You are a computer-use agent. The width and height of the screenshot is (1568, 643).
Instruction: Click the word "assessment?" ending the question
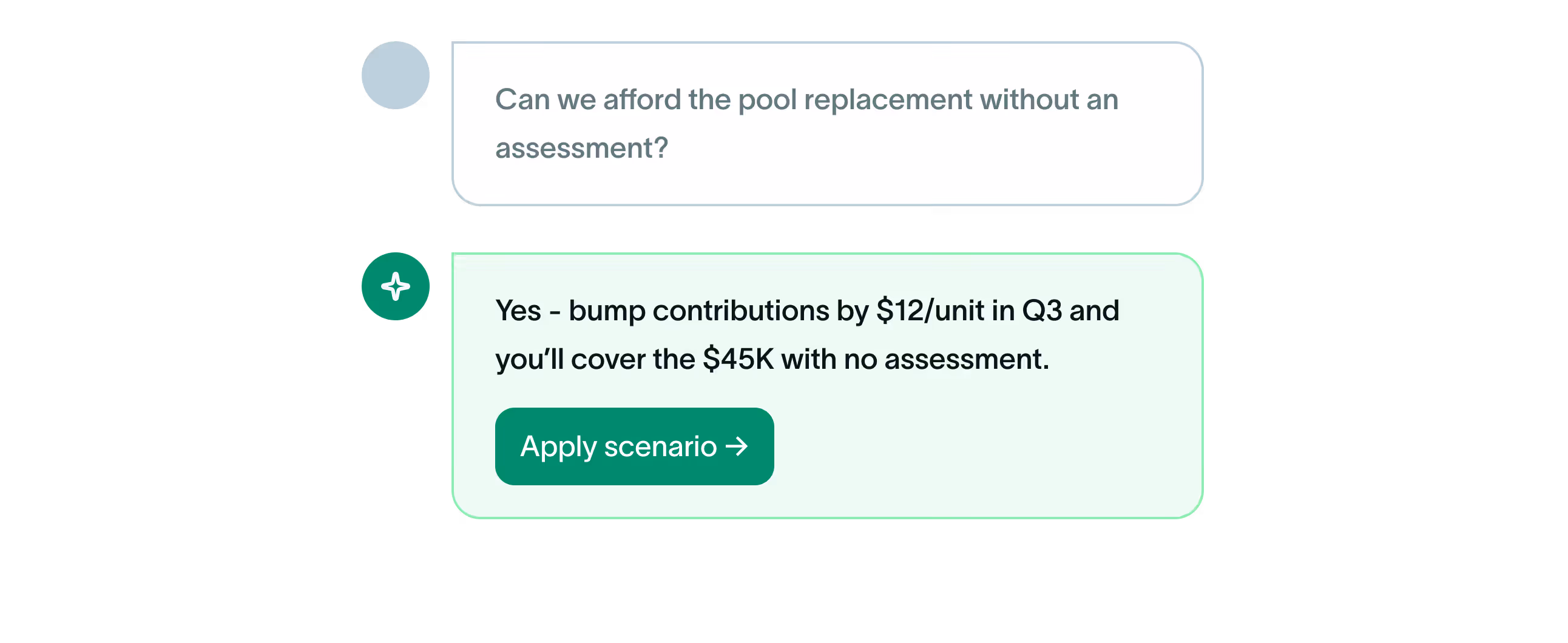pyautogui.click(x=581, y=149)
